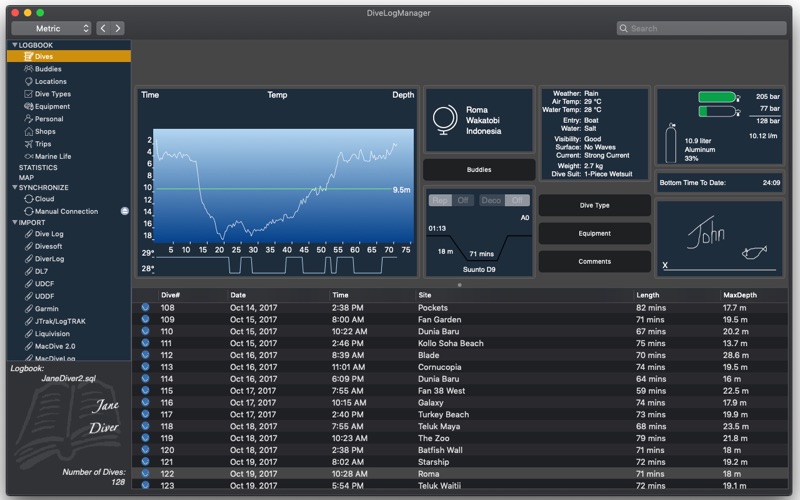Screen dimensions: 800x500
Task: Collapse the LOGBOOK tree section
Action: 15,46
